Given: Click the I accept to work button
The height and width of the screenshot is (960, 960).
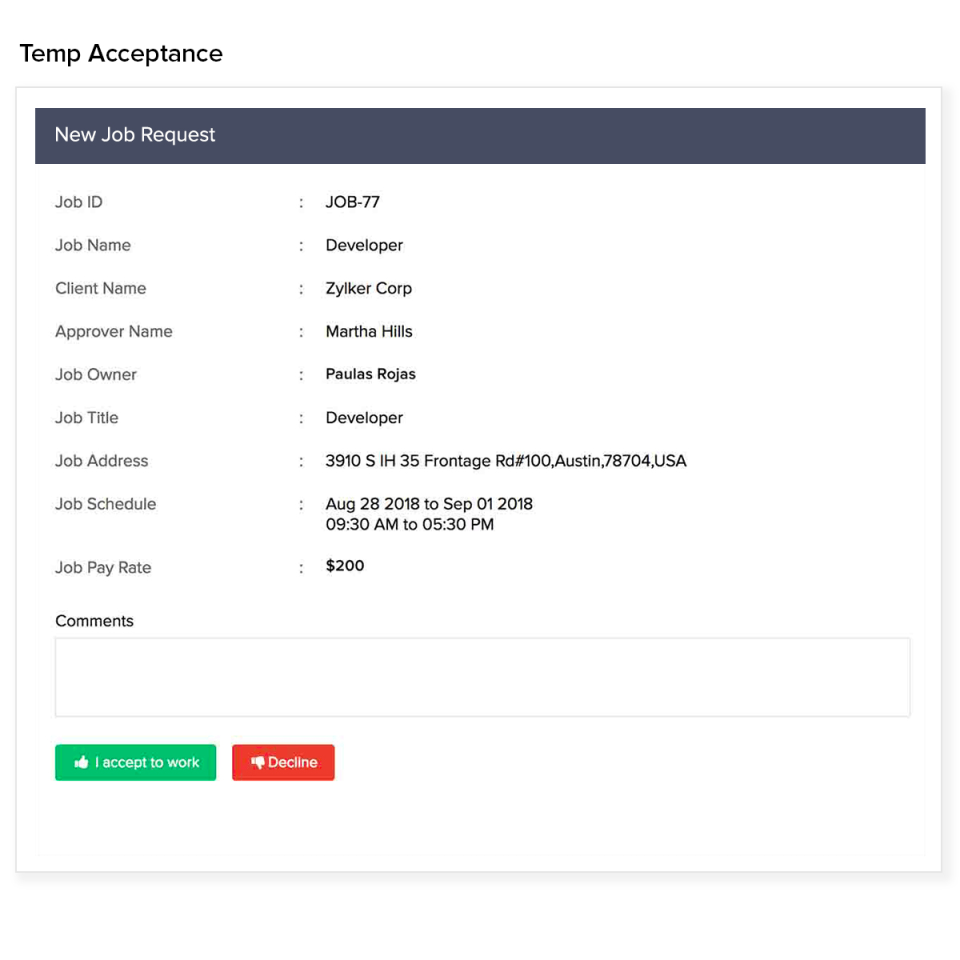Looking at the screenshot, I should (135, 762).
